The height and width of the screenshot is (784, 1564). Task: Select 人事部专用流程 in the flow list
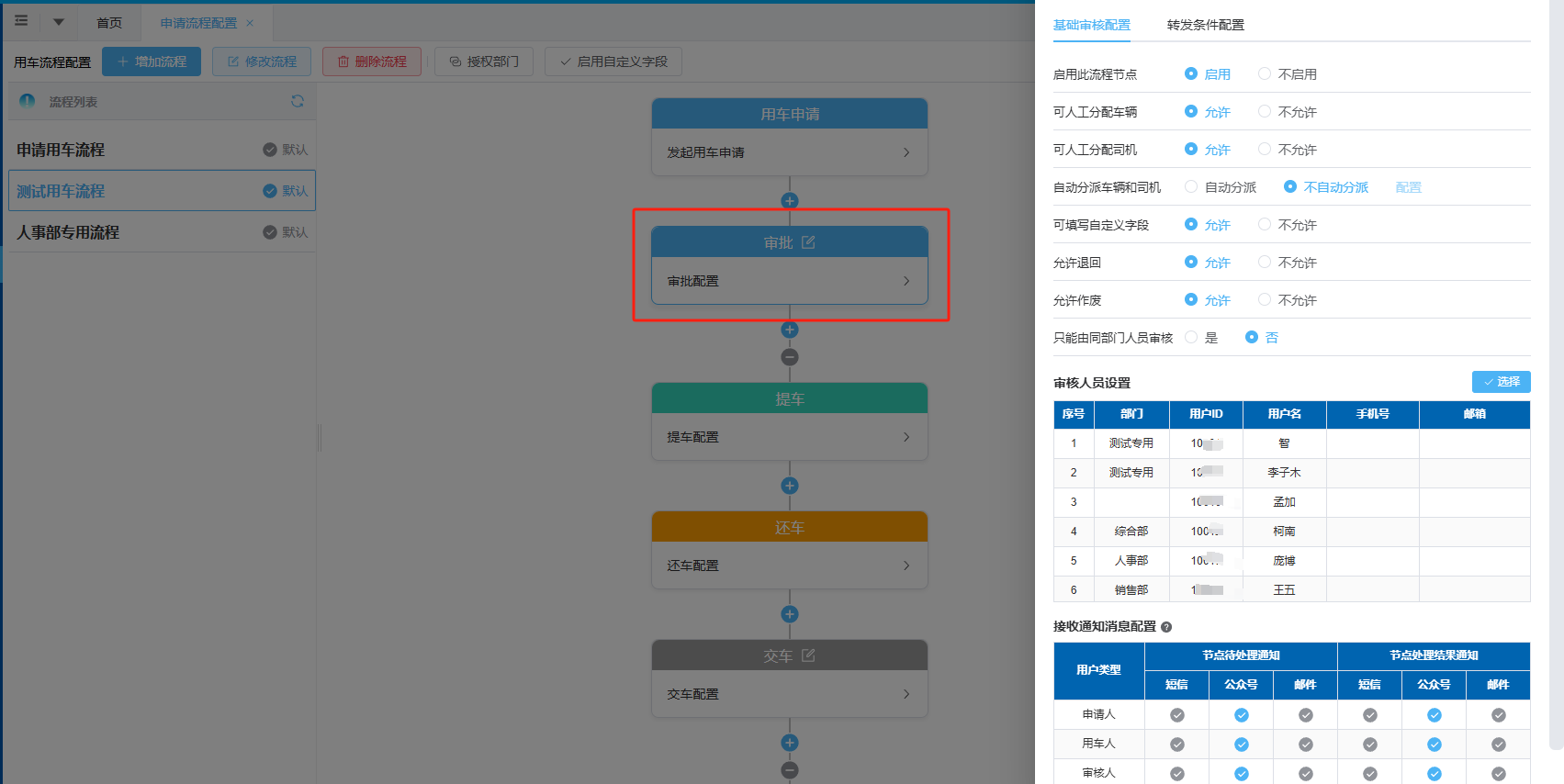coord(69,232)
